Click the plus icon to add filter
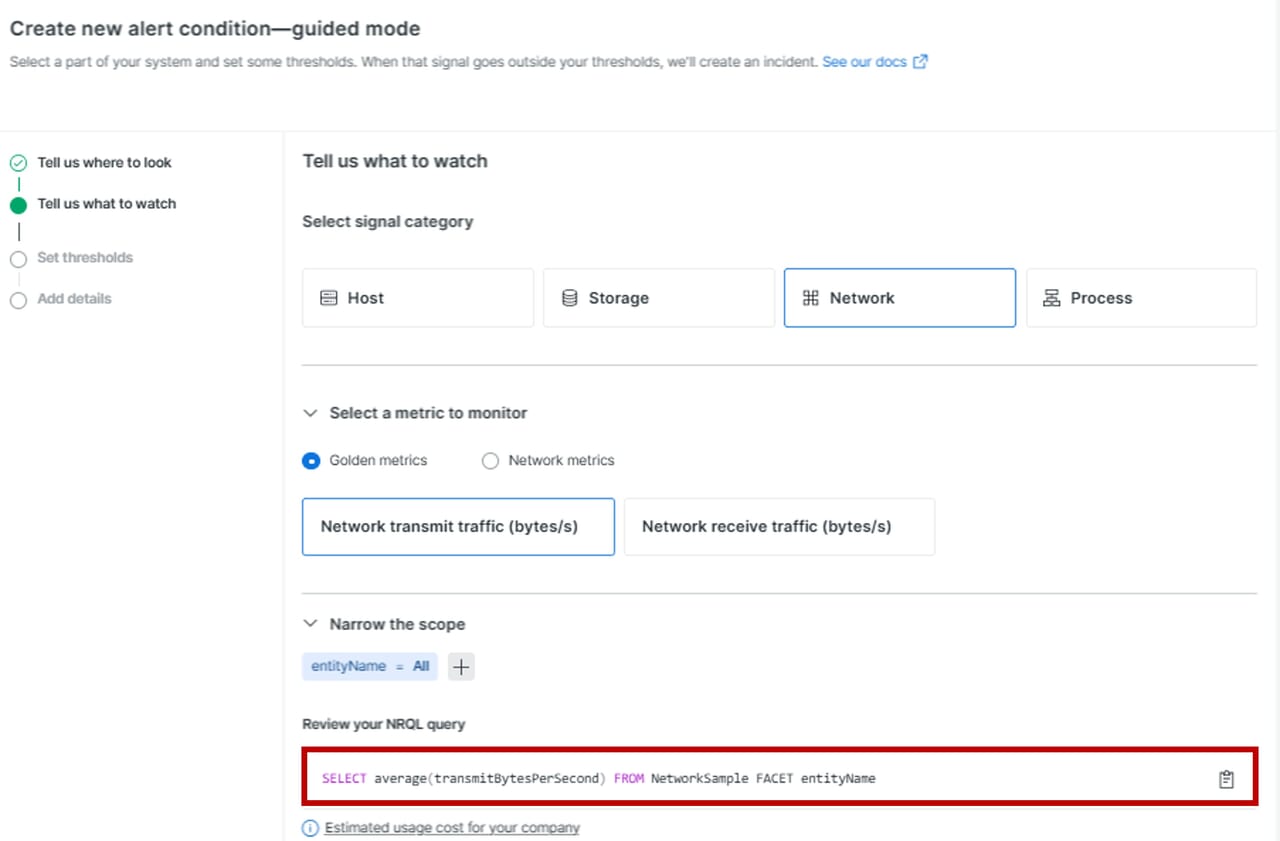This screenshot has width=1280, height=841. pyautogui.click(x=461, y=667)
